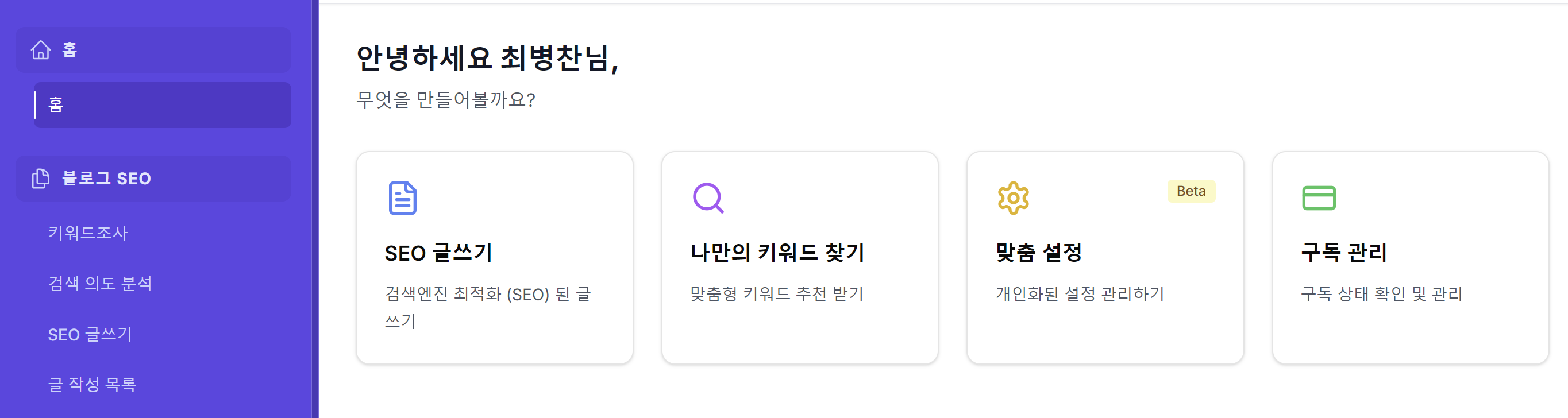1568x418 pixels.
Task: Click the 맞춤 설정 card title
Action: [1038, 253]
